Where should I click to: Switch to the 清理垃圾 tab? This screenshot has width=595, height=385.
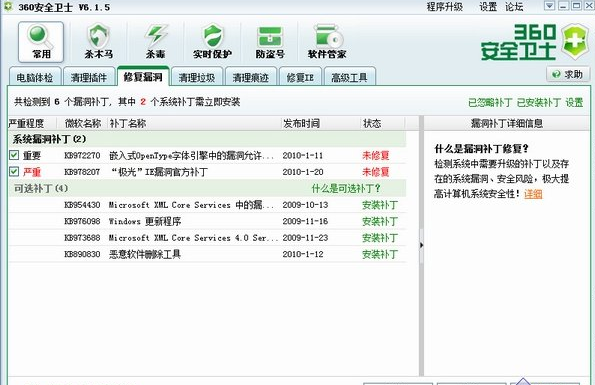197,77
